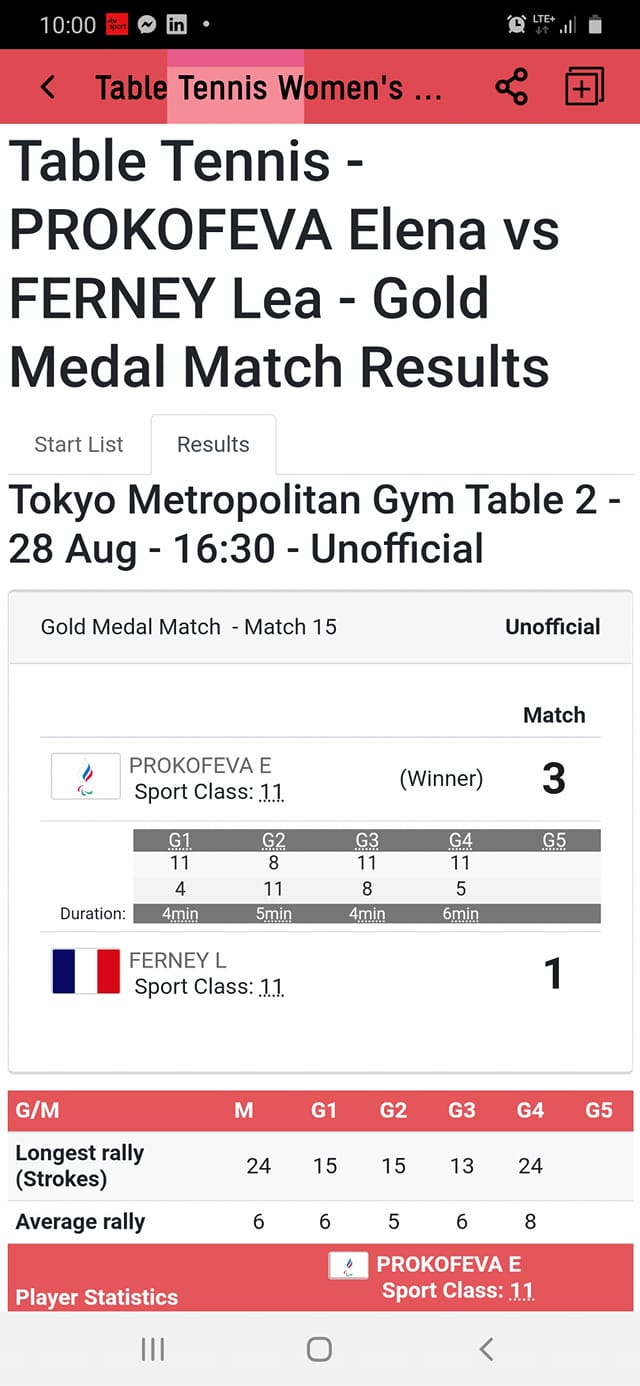
Task: Switch to the Start List tab
Action: tap(79, 444)
